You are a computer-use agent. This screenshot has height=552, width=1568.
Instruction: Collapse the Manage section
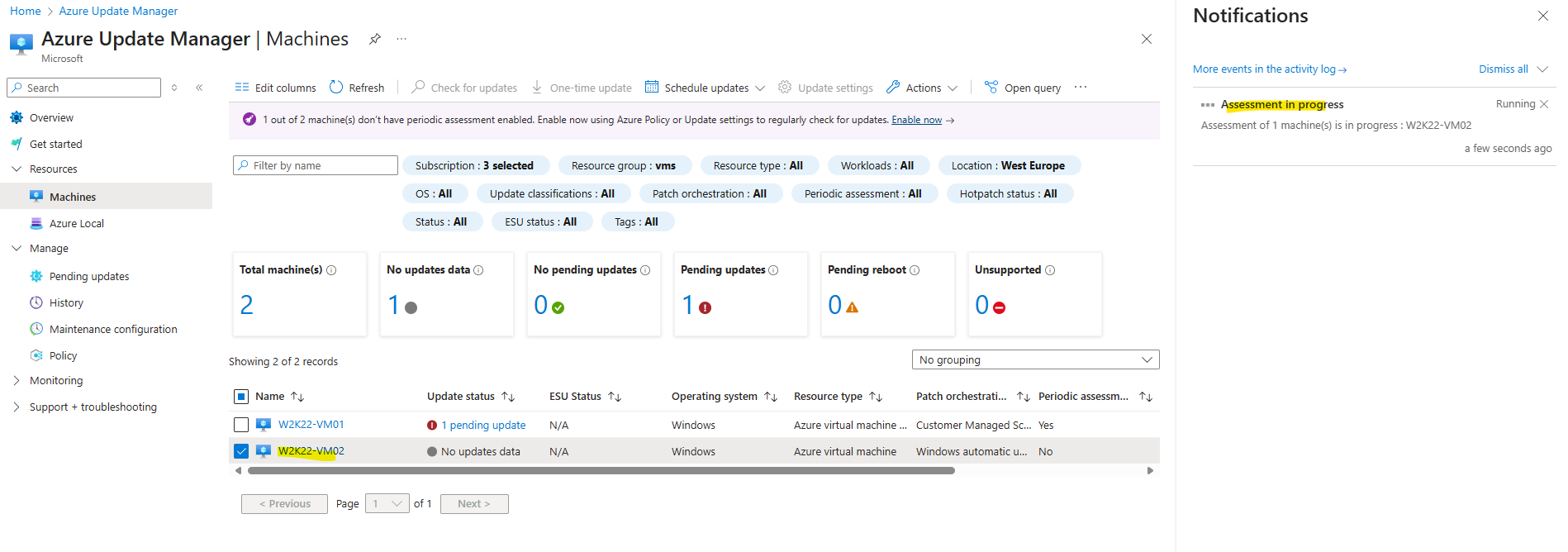[17, 248]
